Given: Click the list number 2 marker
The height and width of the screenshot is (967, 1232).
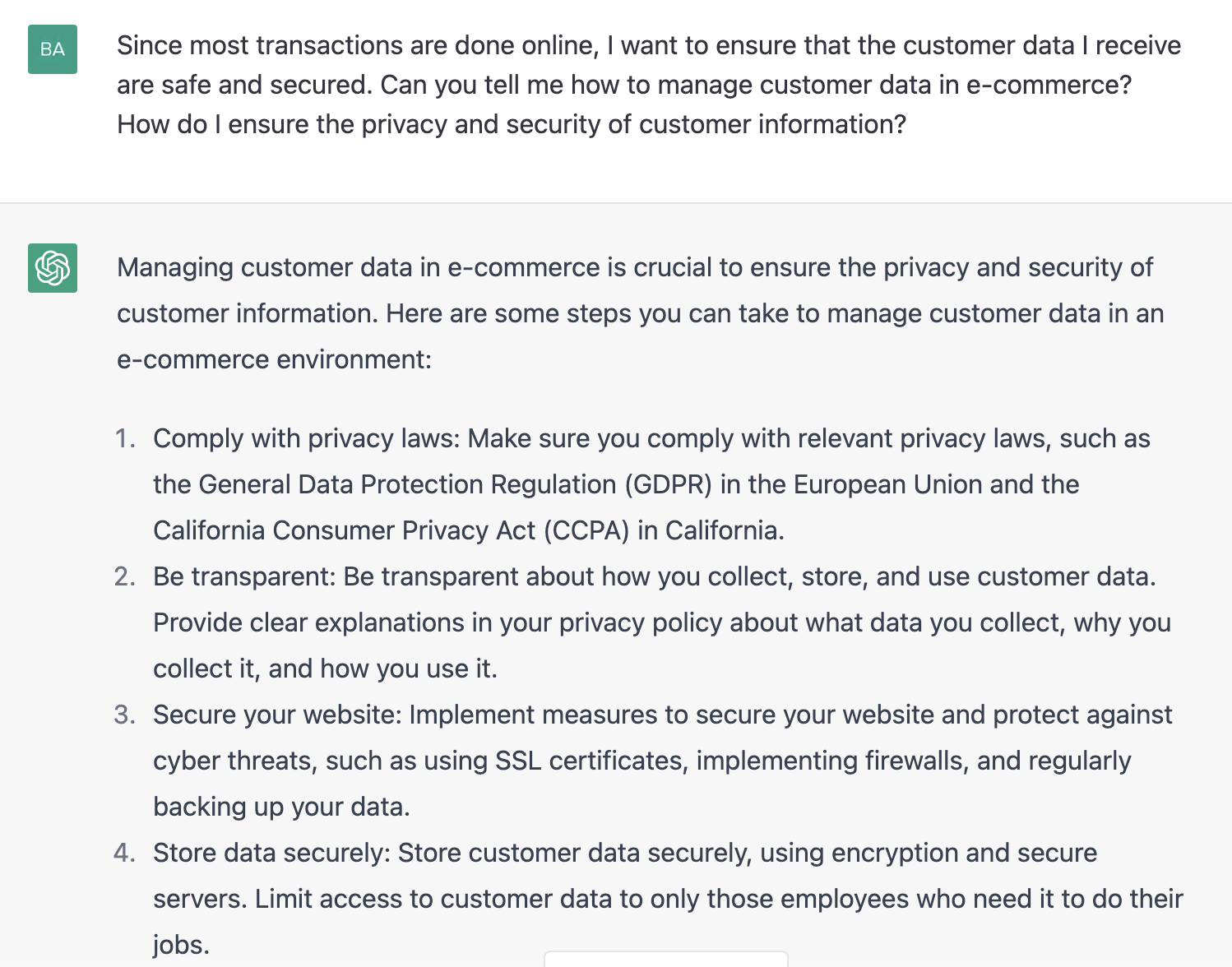Looking at the screenshot, I should (x=125, y=576).
